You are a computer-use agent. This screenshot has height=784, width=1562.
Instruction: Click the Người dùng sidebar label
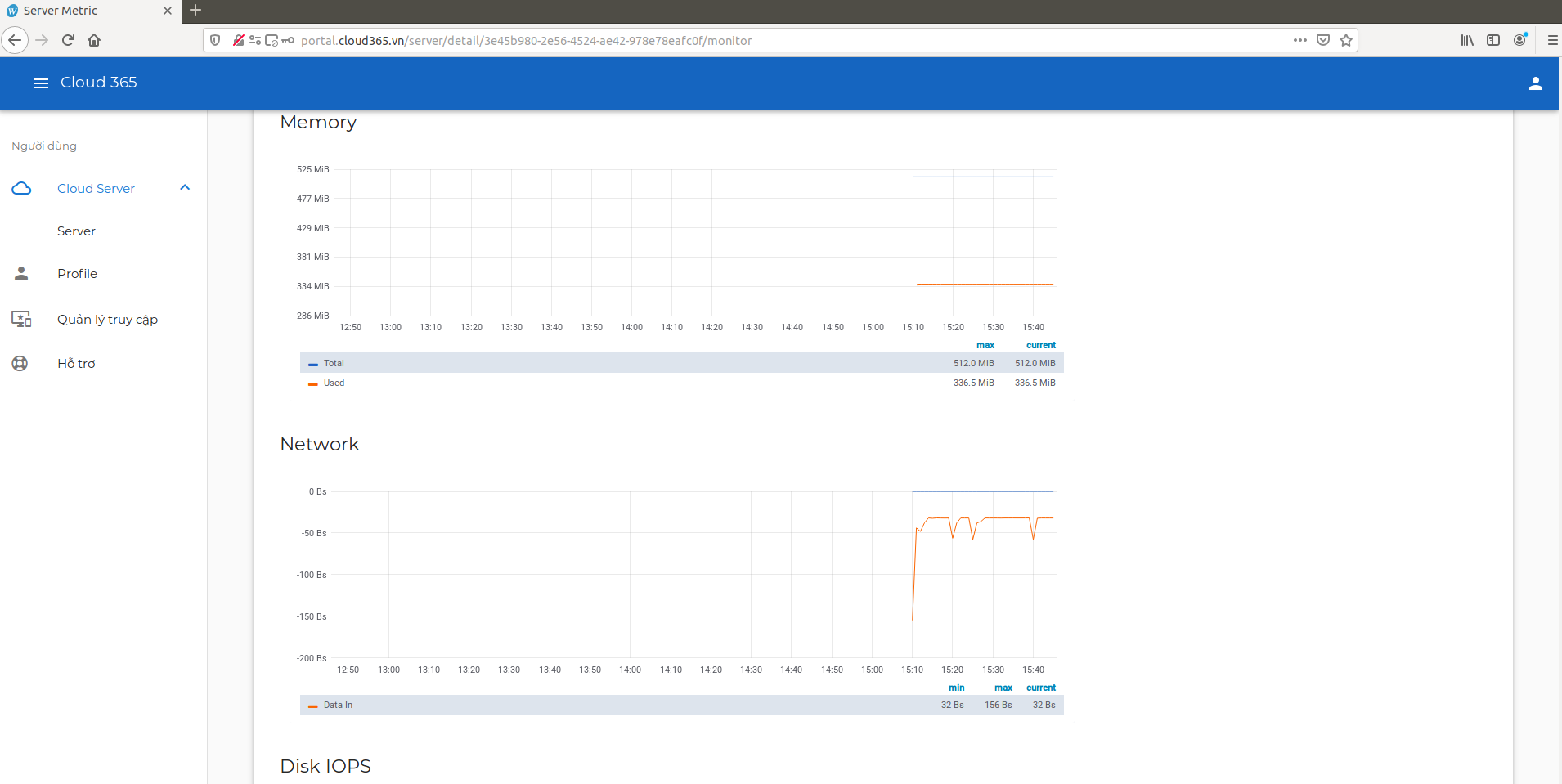(44, 146)
